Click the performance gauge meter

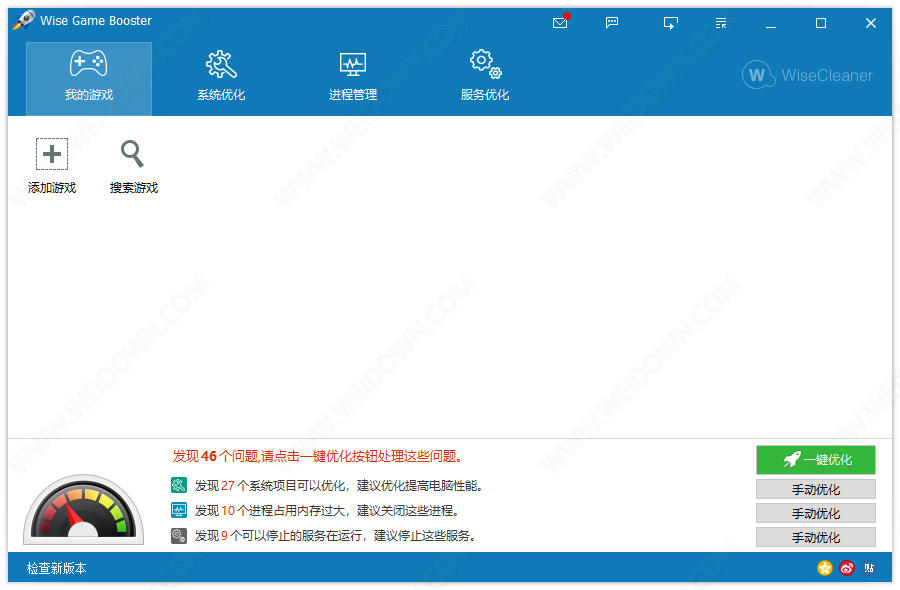coord(84,510)
